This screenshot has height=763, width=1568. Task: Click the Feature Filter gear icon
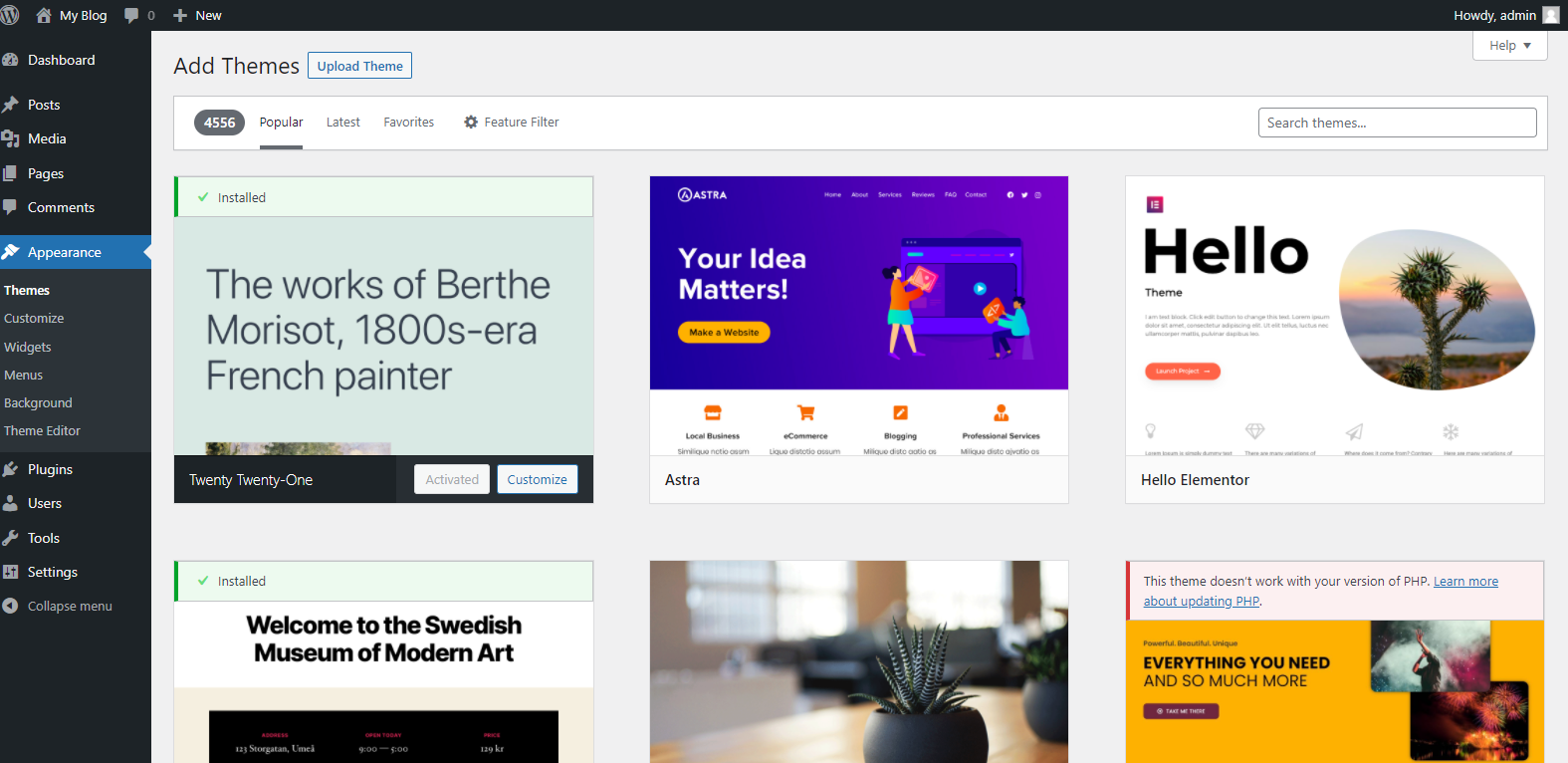point(471,122)
